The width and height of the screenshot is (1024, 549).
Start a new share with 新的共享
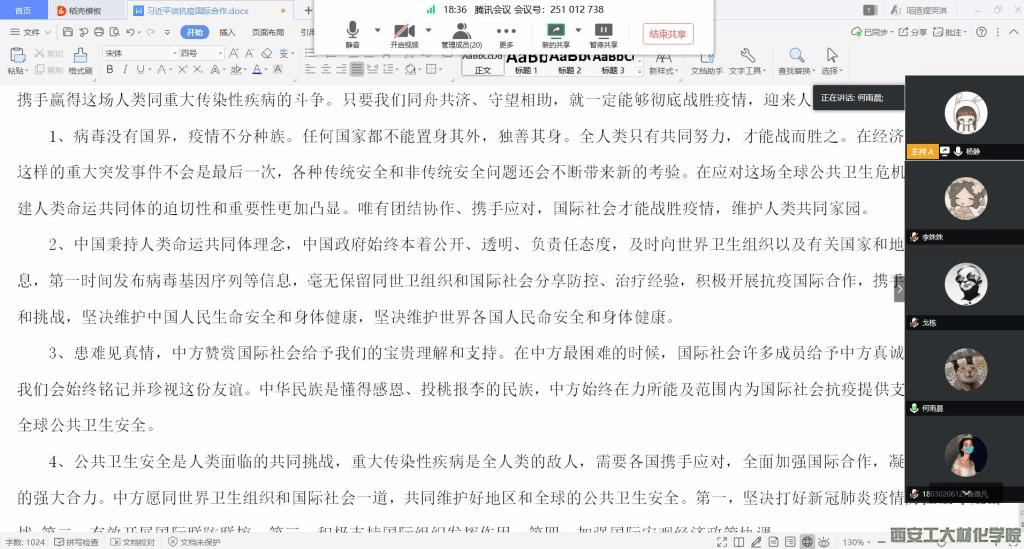pos(556,35)
